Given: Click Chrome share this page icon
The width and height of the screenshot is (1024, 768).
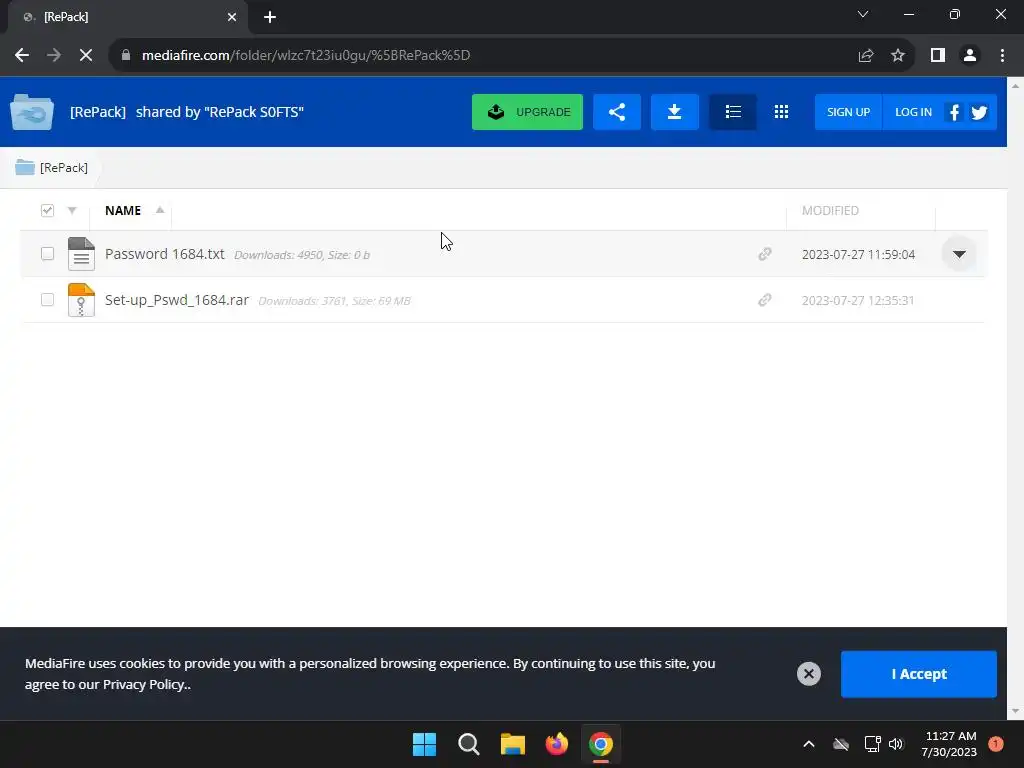Looking at the screenshot, I should (x=866, y=56).
